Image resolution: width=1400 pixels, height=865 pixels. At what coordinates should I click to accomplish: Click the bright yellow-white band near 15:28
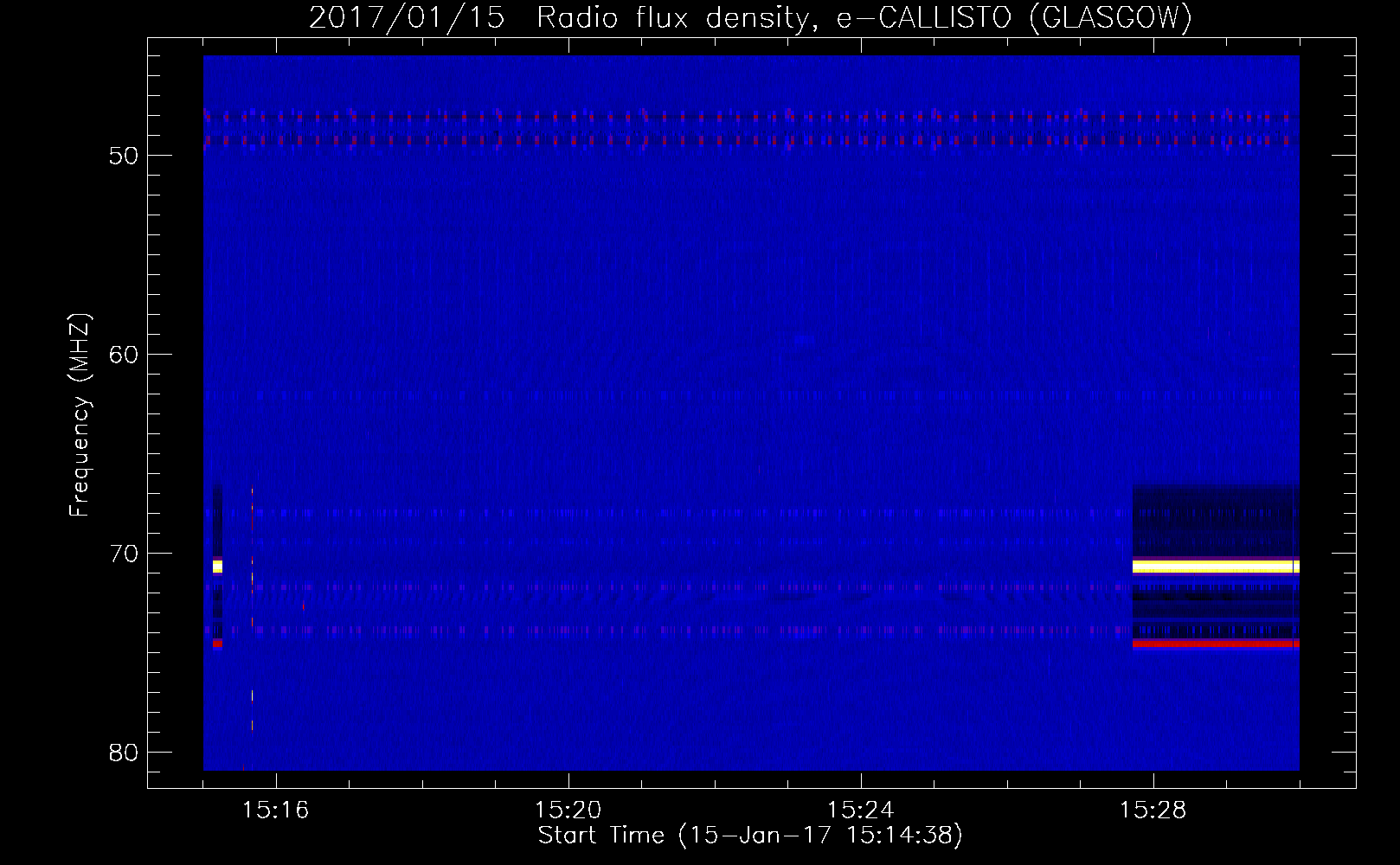pyautogui.click(x=1216, y=567)
